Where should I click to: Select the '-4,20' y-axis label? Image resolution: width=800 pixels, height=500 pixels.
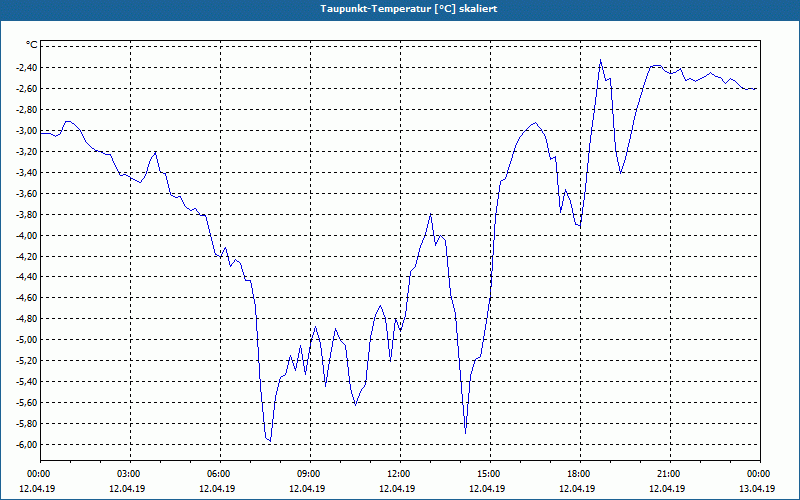26,256
